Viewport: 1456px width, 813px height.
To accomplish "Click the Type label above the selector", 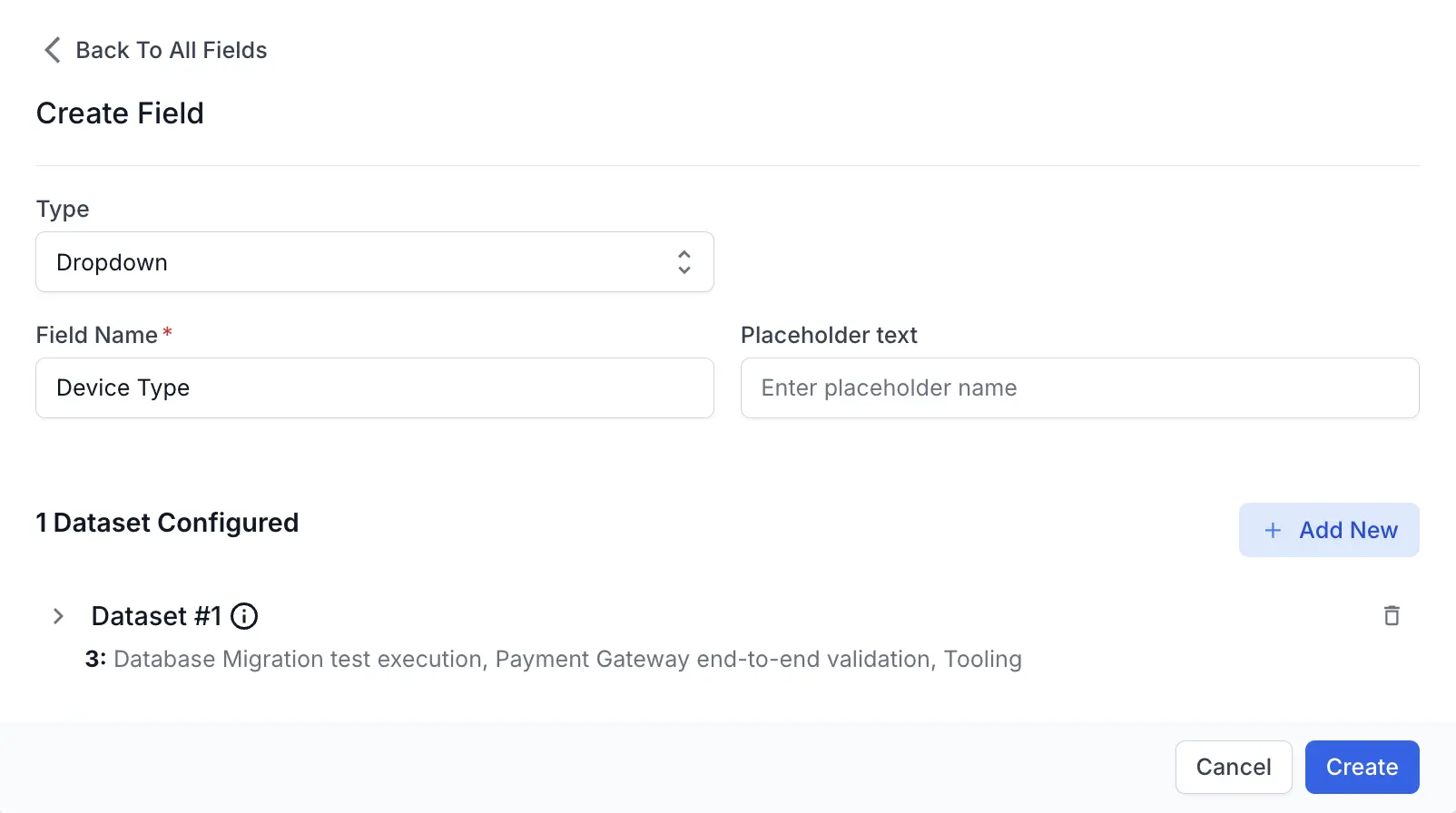I will [x=63, y=209].
